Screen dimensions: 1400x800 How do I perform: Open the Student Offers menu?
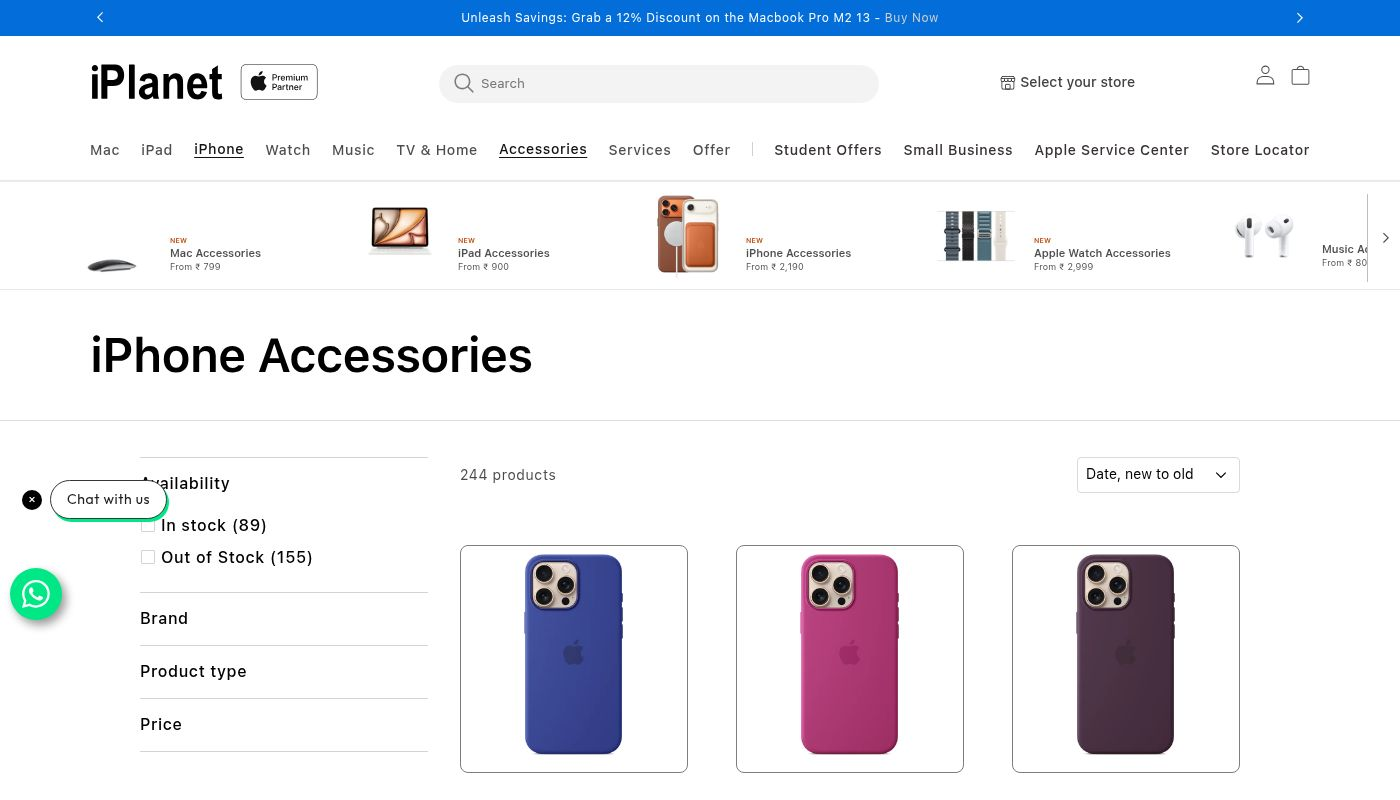click(x=827, y=150)
